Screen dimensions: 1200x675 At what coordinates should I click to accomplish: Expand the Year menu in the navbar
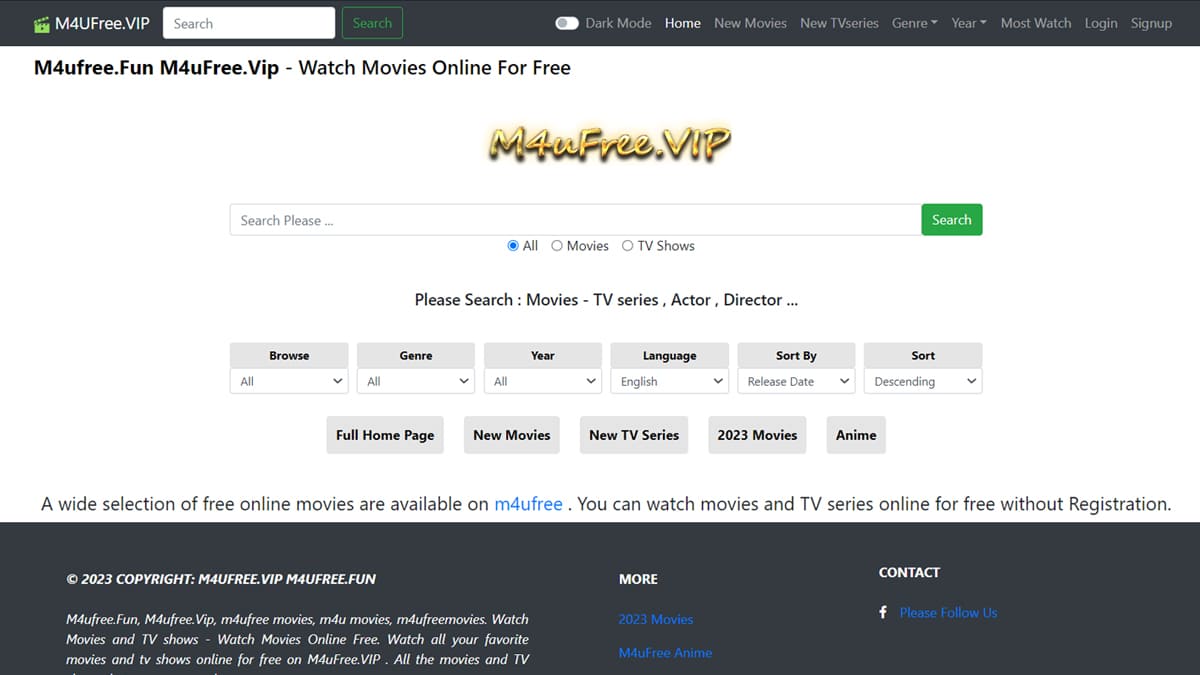pyautogui.click(x=969, y=23)
